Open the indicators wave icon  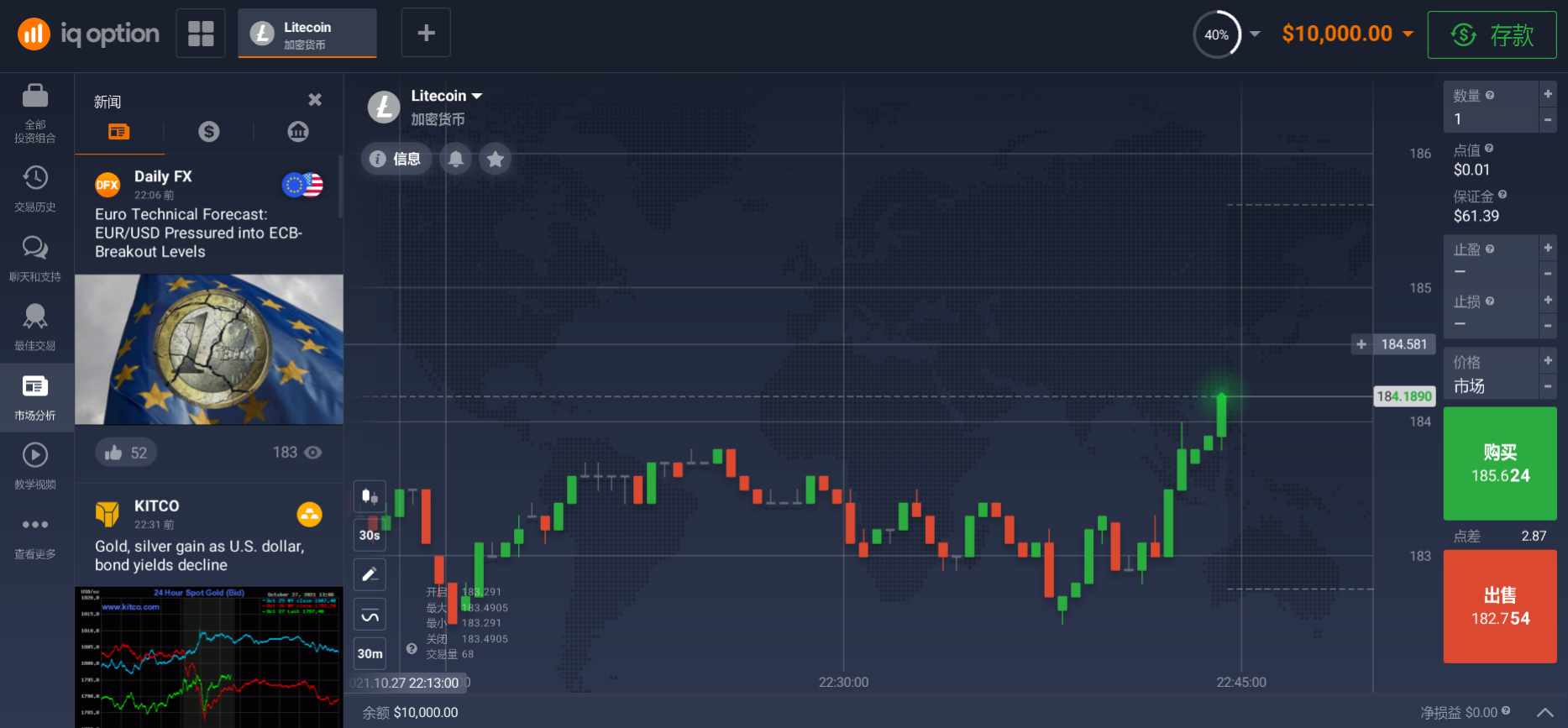(370, 615)
